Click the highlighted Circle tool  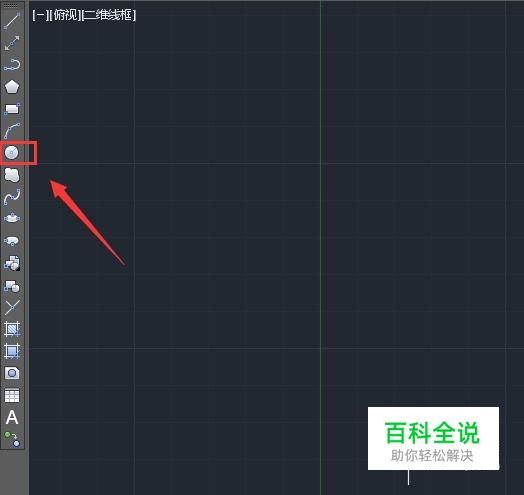[12, 153]
